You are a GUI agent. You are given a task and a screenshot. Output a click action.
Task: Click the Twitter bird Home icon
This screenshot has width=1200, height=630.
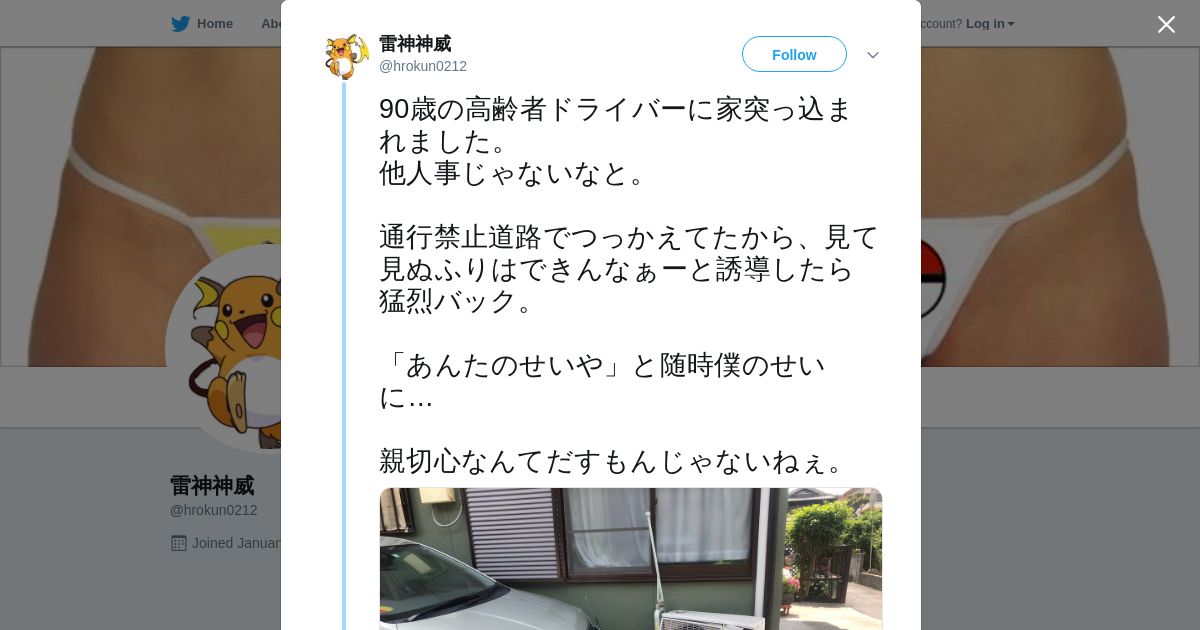(x=180, y=24)
